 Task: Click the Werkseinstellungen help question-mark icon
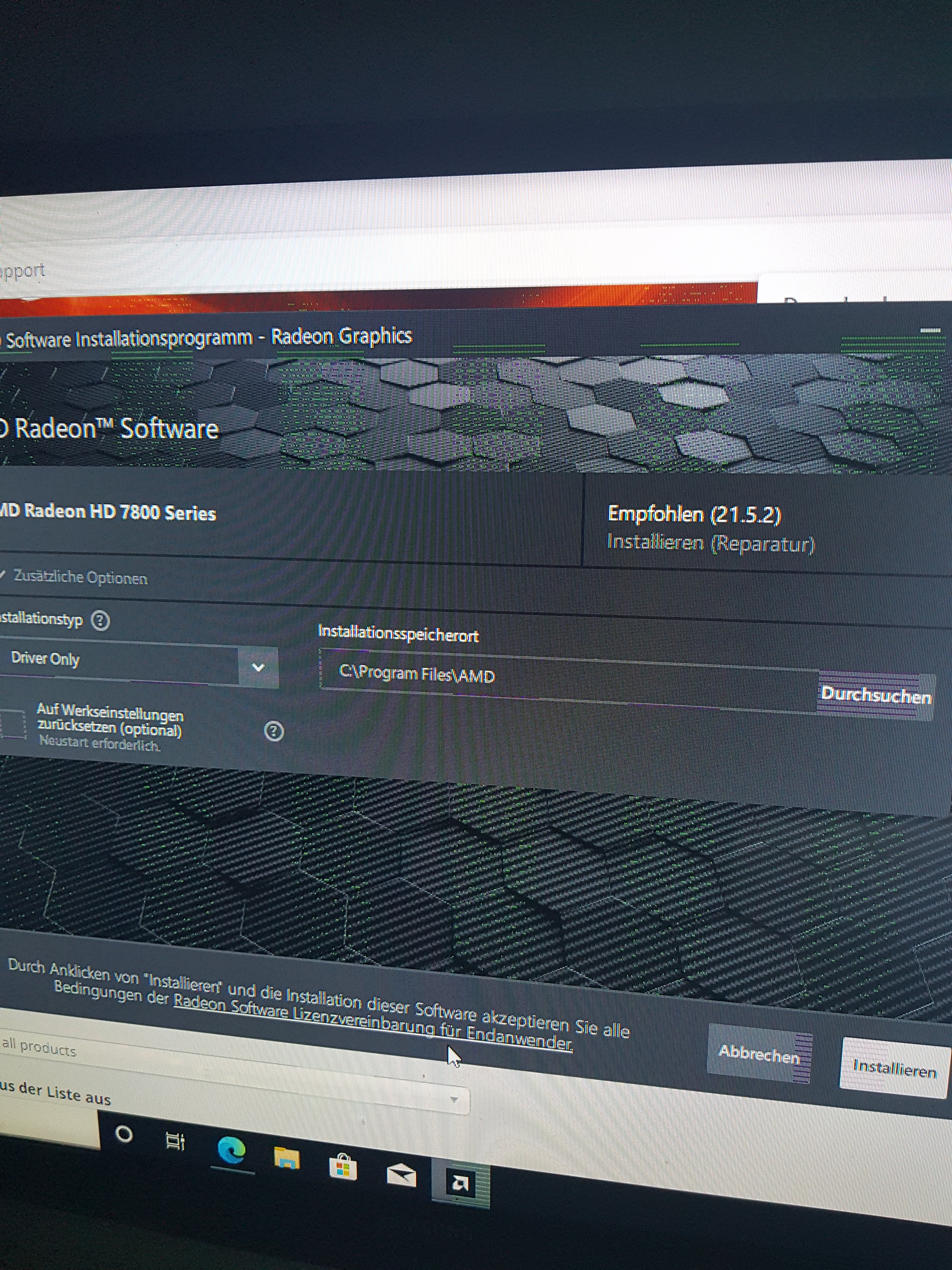tap(274, 731)
